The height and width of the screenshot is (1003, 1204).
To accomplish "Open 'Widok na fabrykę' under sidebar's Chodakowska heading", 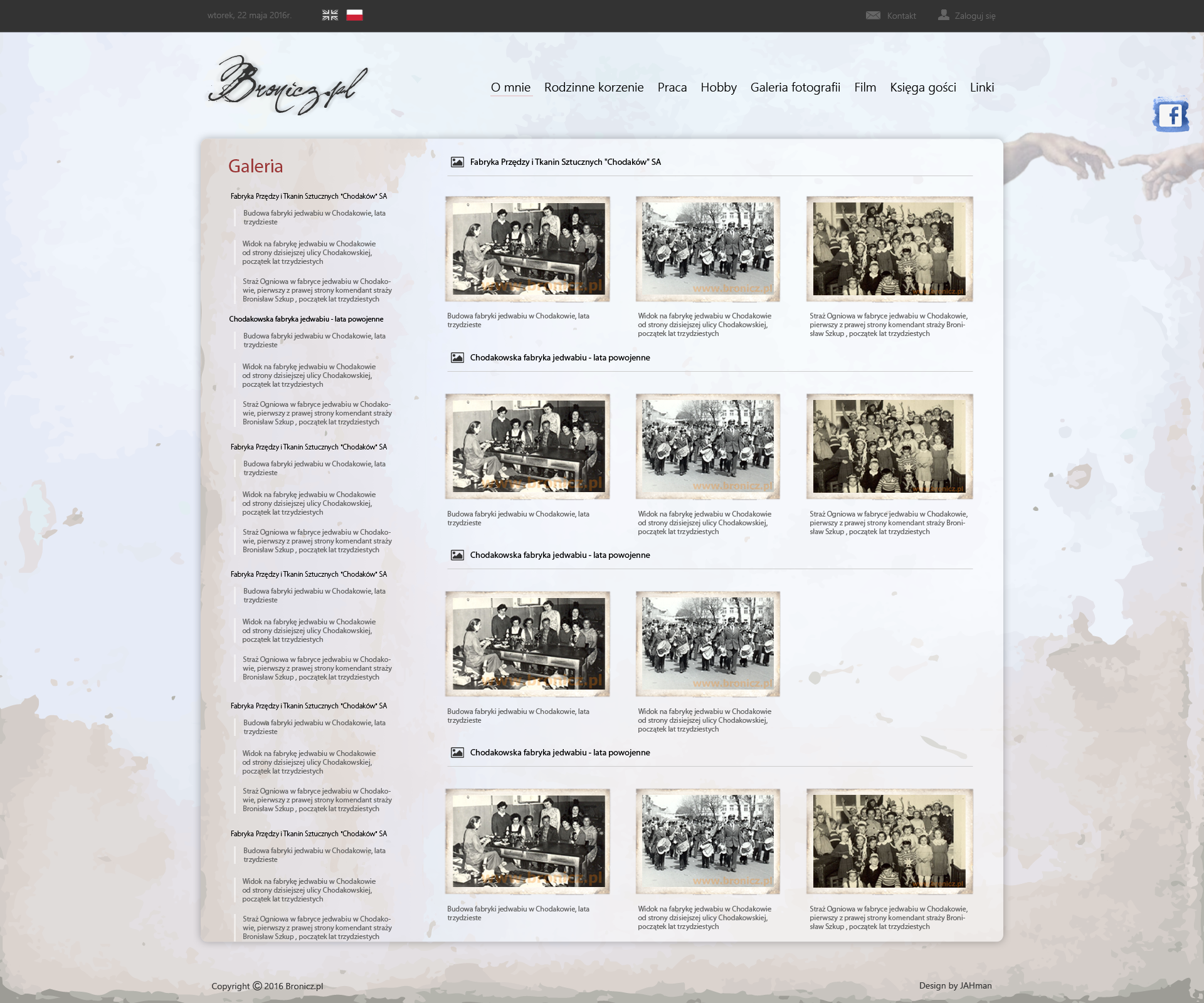I will coord(309,375).
